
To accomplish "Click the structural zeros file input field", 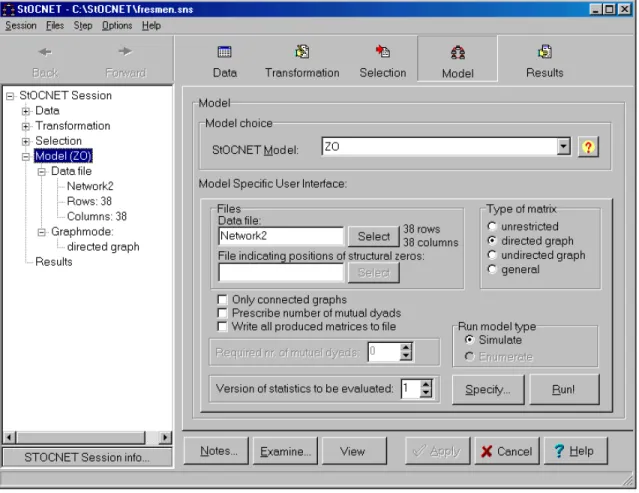I will pos(281,272).
